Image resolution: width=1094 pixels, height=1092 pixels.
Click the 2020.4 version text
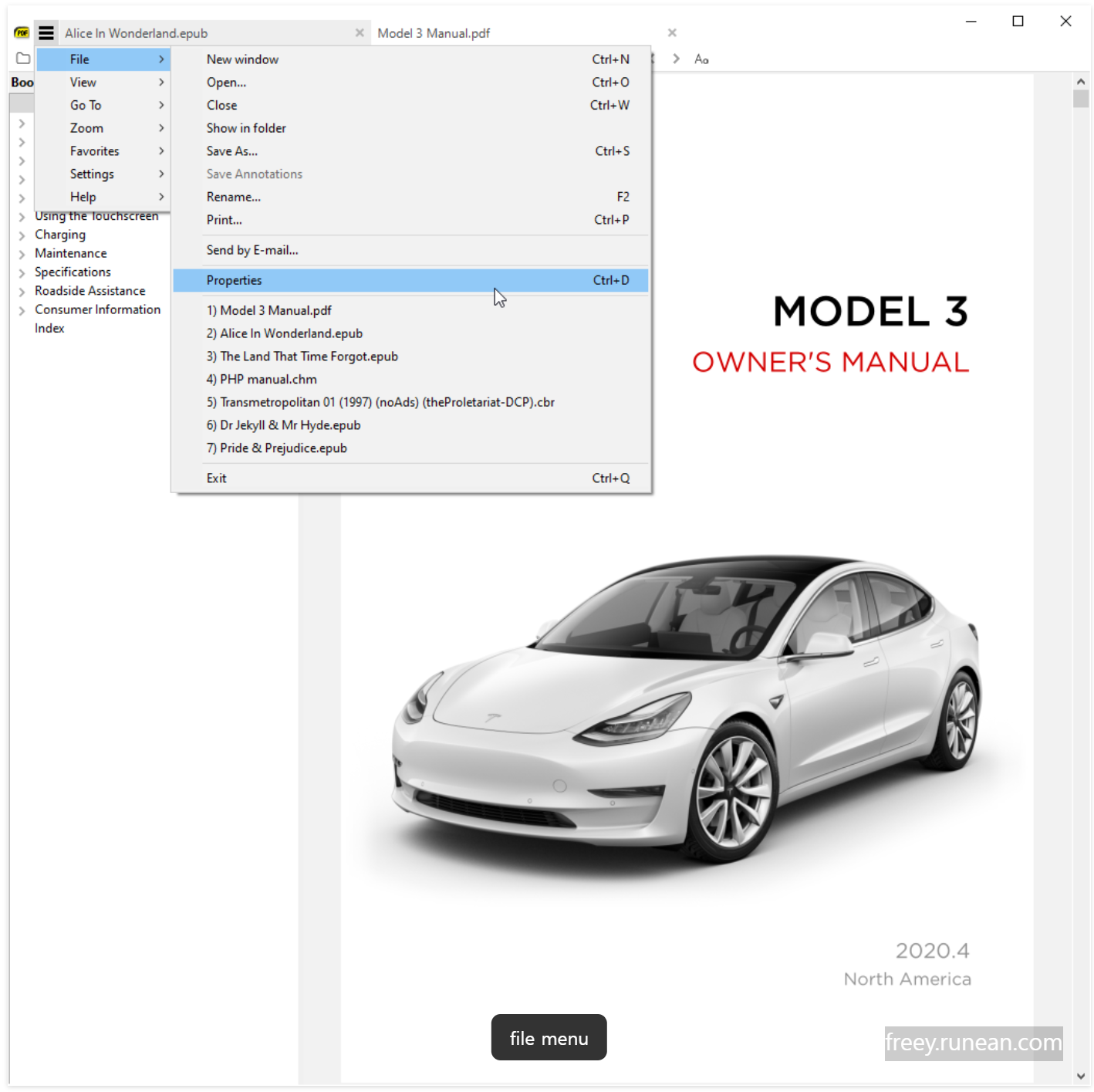[932, 951]
